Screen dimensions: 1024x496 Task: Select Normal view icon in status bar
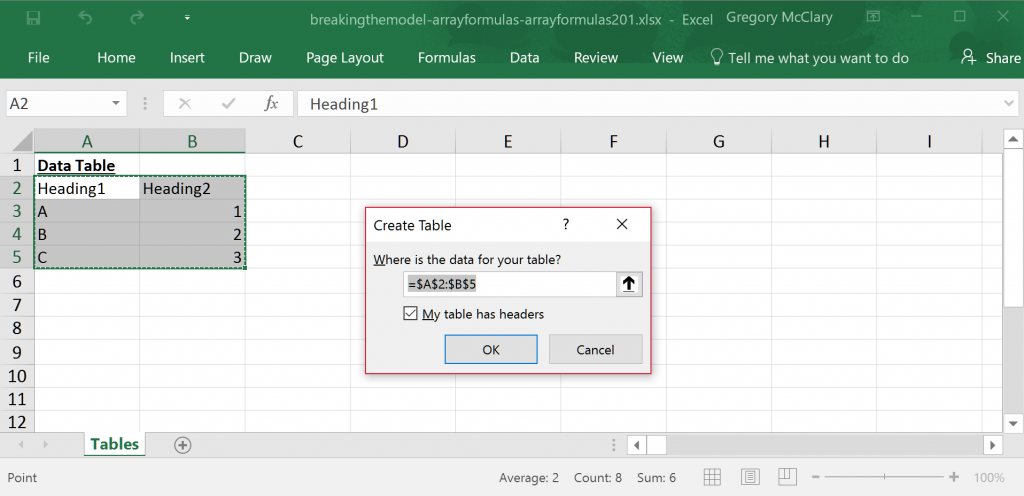(712, 477)
